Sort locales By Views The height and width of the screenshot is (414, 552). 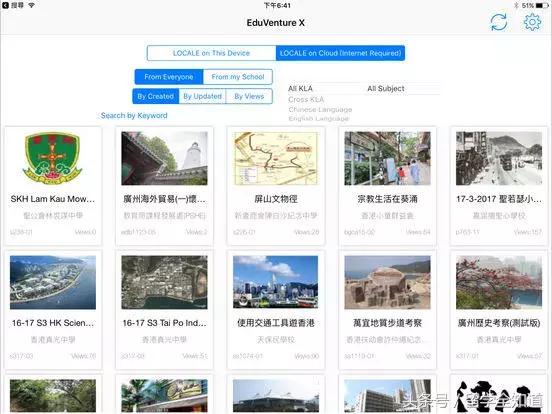tap(249, 96)
